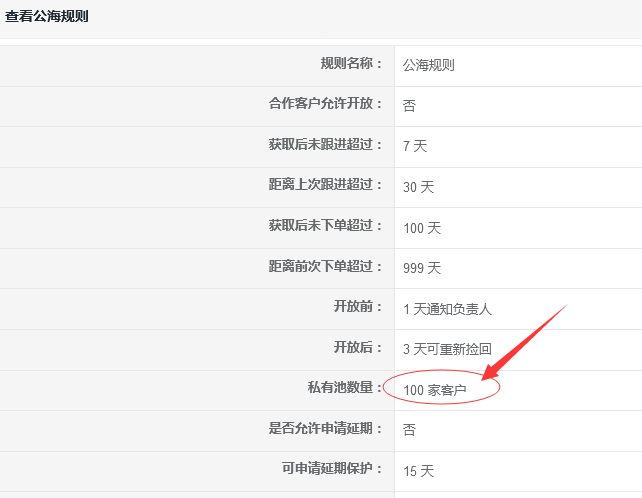
Task: Select the 100 天 value
Action: click(422, 228)
